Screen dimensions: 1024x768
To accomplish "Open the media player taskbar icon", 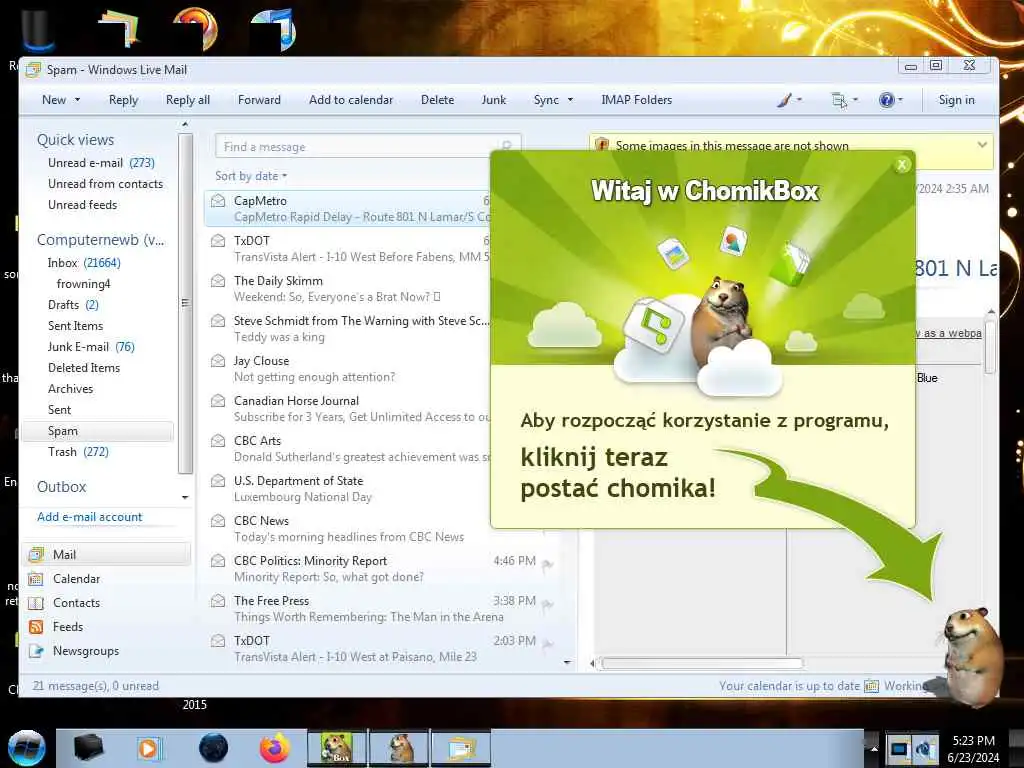I will click(150, 748).
